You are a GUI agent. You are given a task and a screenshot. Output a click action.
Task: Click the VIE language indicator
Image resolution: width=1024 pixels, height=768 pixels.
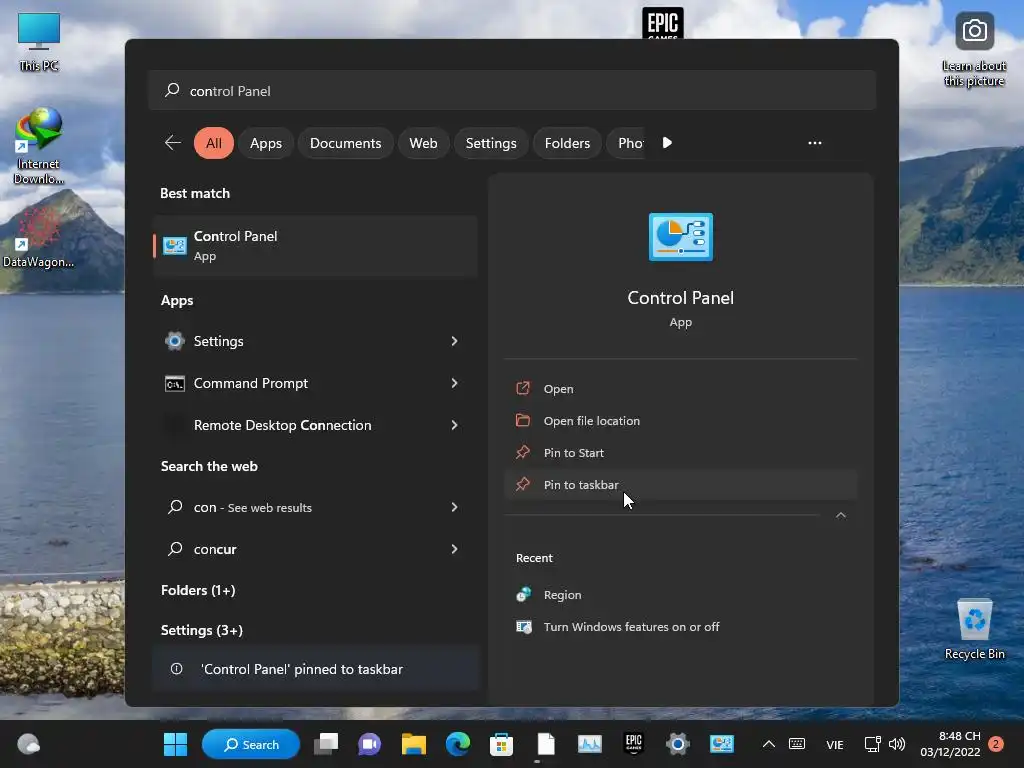835,744
